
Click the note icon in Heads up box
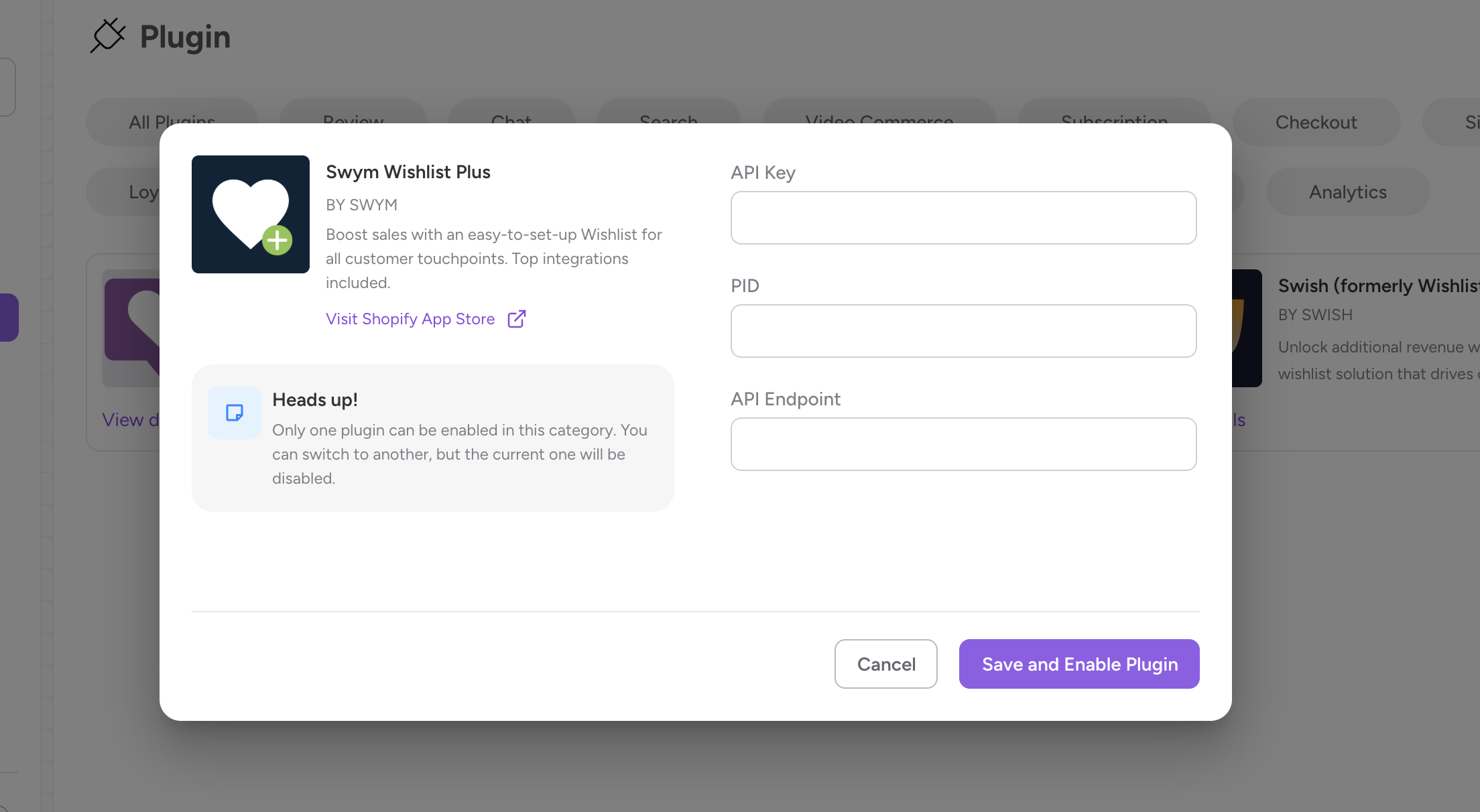tap(234, 413)
